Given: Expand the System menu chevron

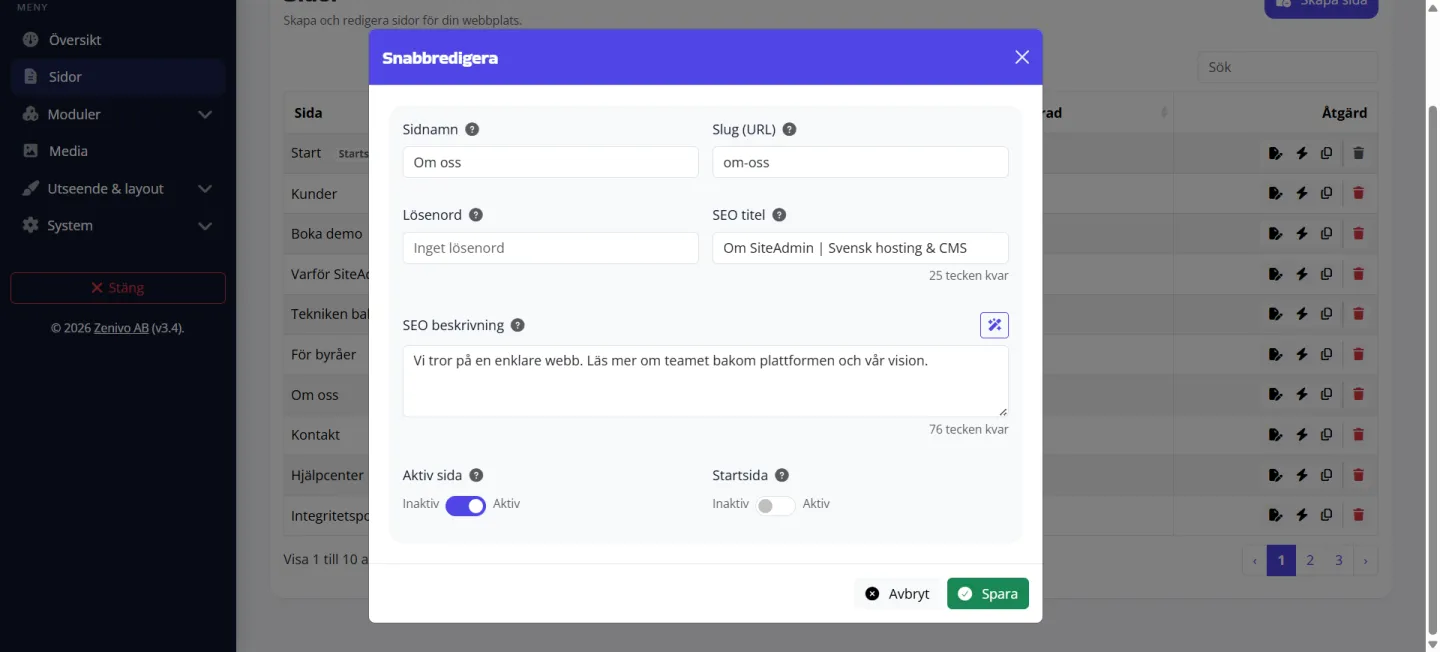Looking at the screenshot, I should point(205,226).
